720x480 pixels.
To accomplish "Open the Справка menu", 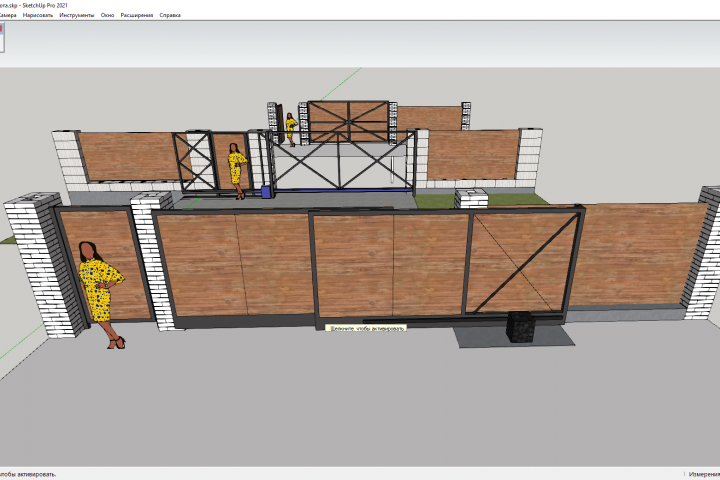I will tap(170, 15).
